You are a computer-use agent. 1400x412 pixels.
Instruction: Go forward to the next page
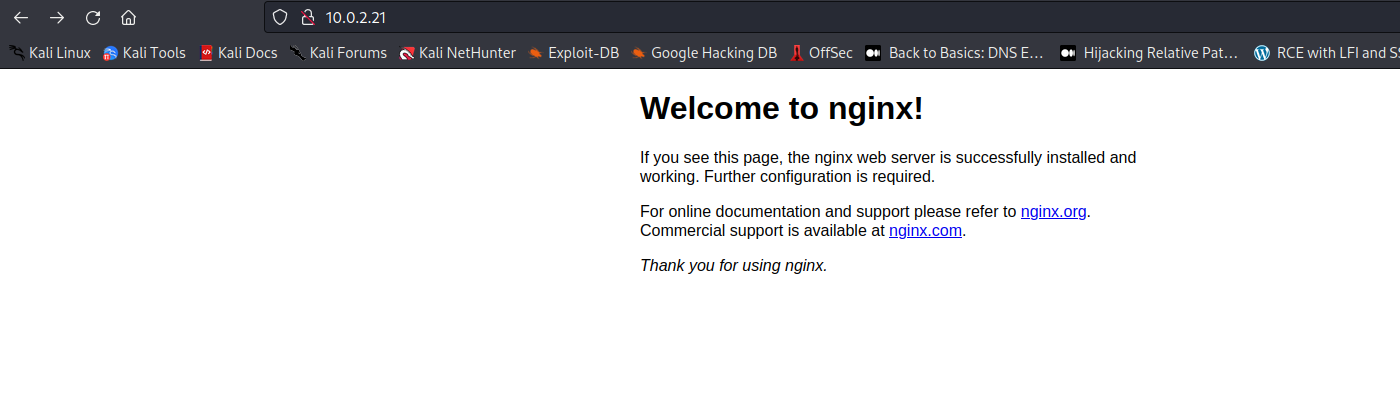[57, 17]
